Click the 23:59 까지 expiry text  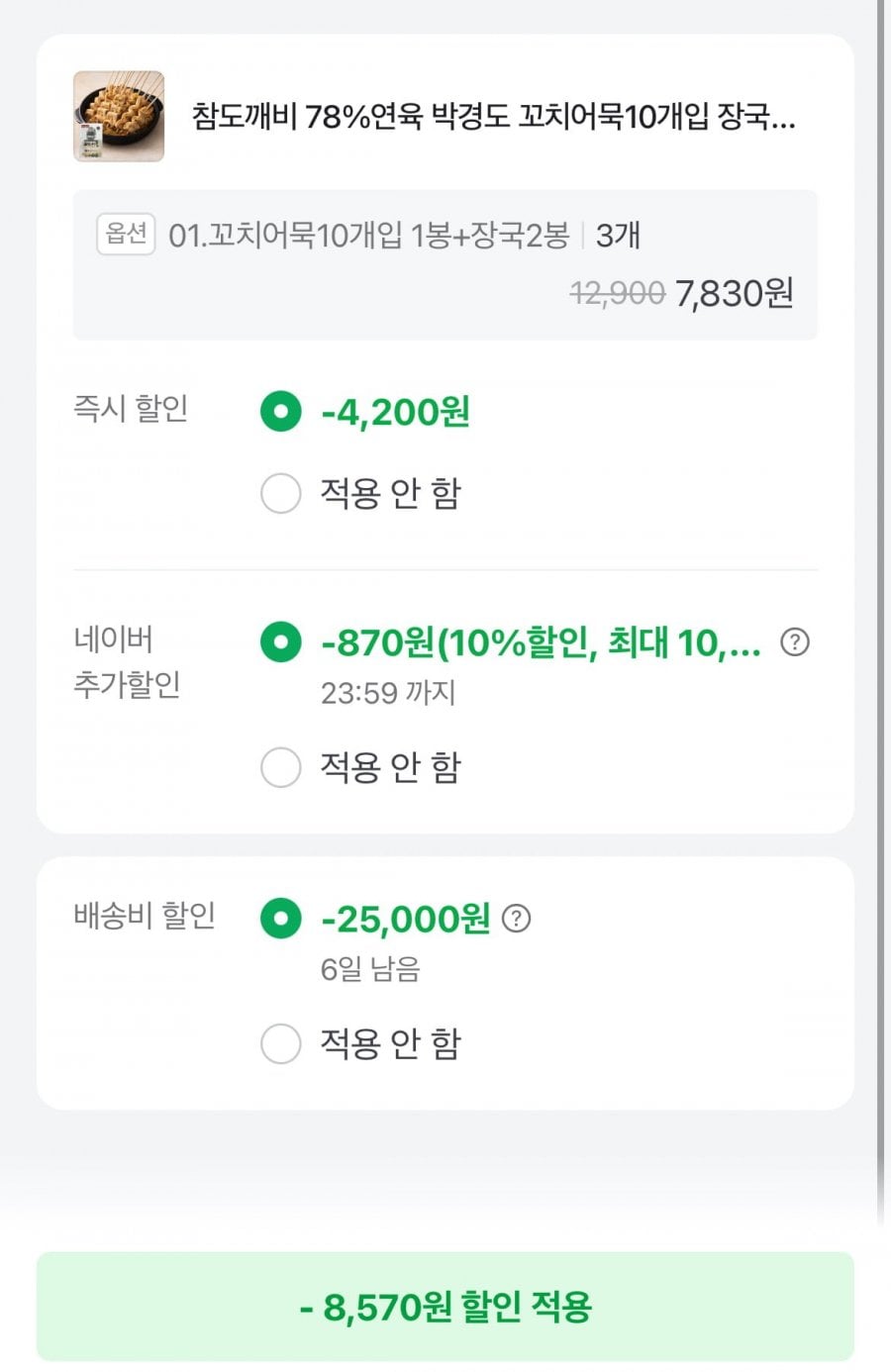point(388,693)
